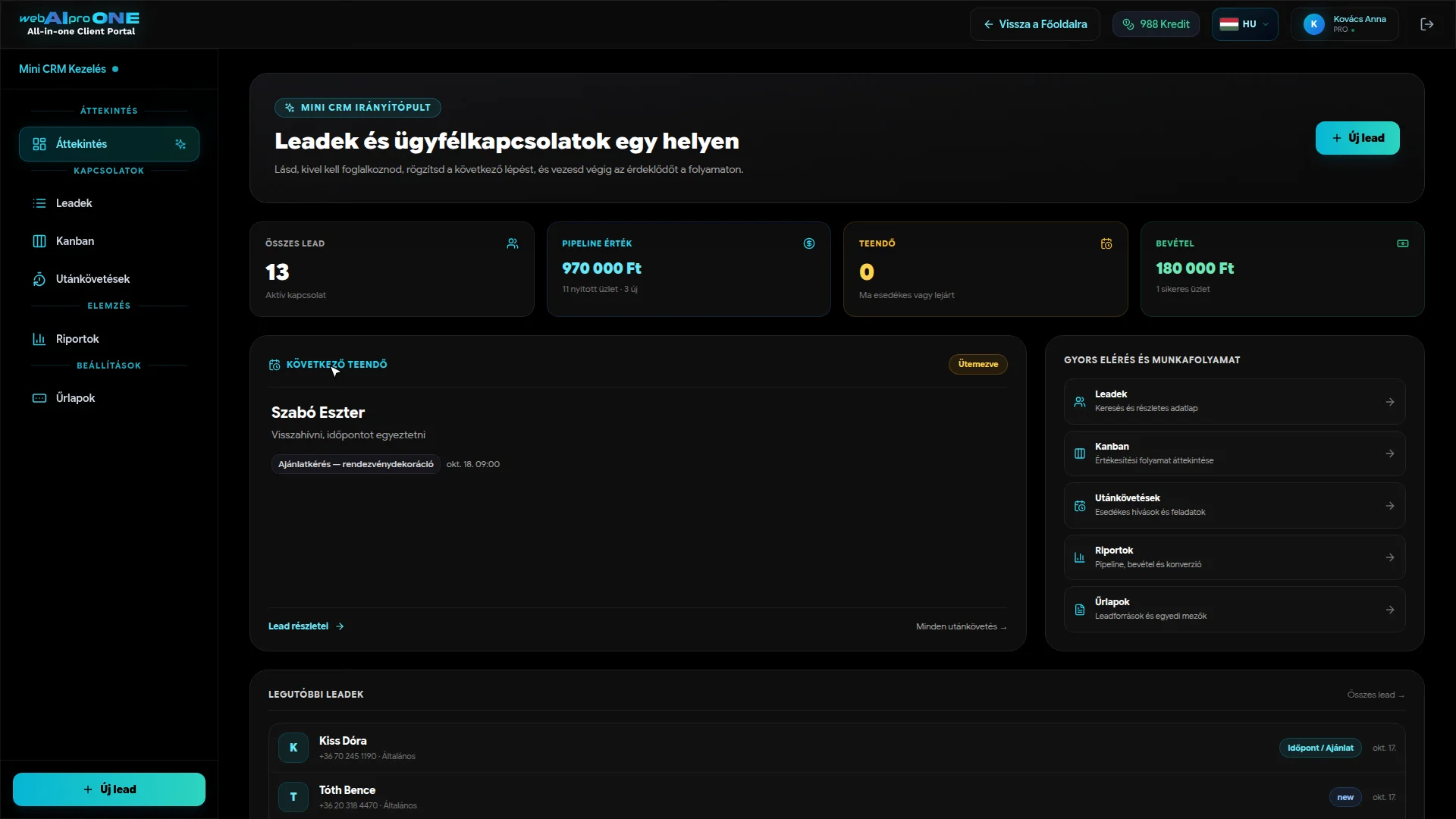The width and height of the screenshot is (1456, 819).
Task: Click the Ajánlatkérés — rendezvénydekoráció tag
Action: coord(356,464)
